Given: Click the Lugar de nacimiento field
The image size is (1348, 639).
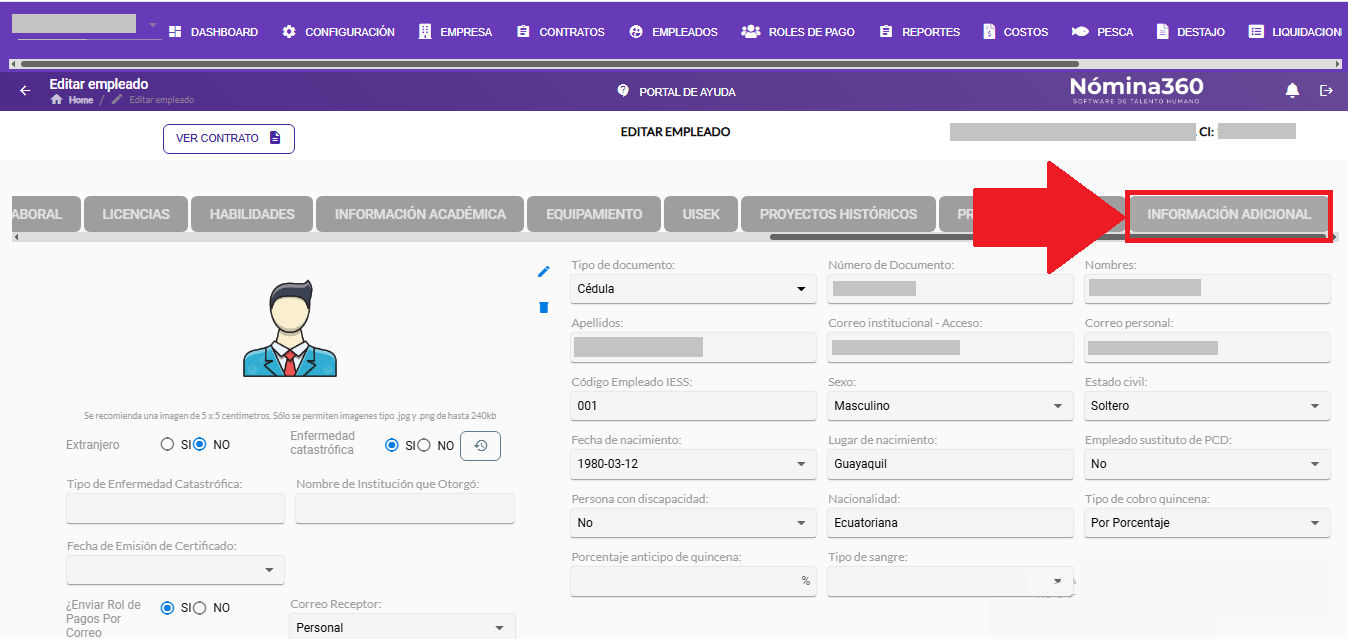Looking at the screenshot, I should click(951, 464).
